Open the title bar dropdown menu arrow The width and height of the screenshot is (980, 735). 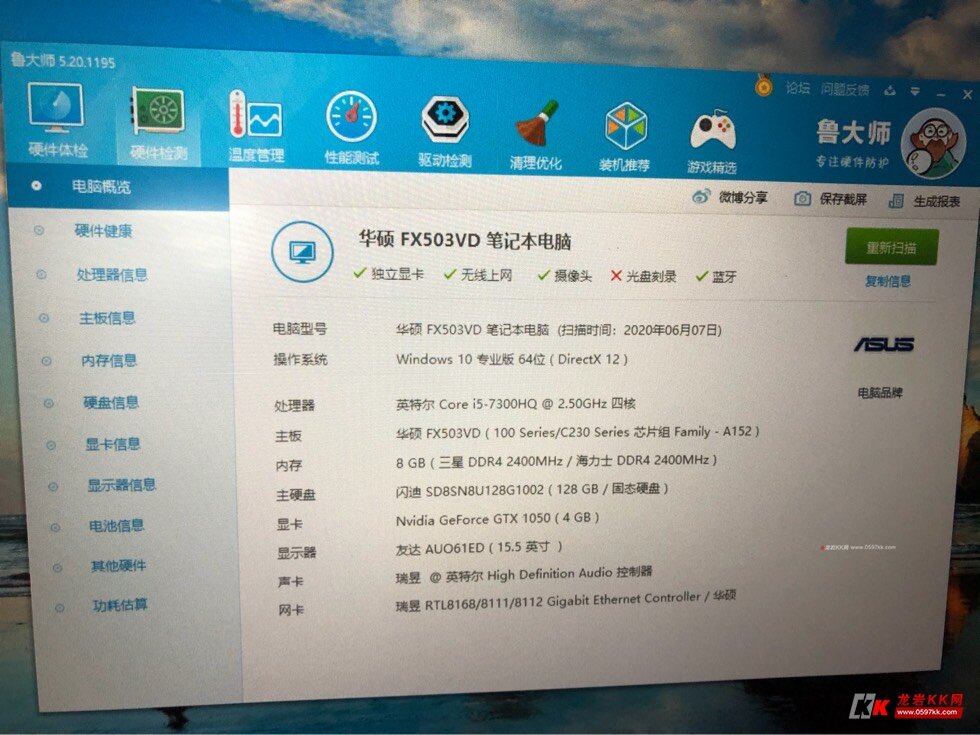click(915, 91)
